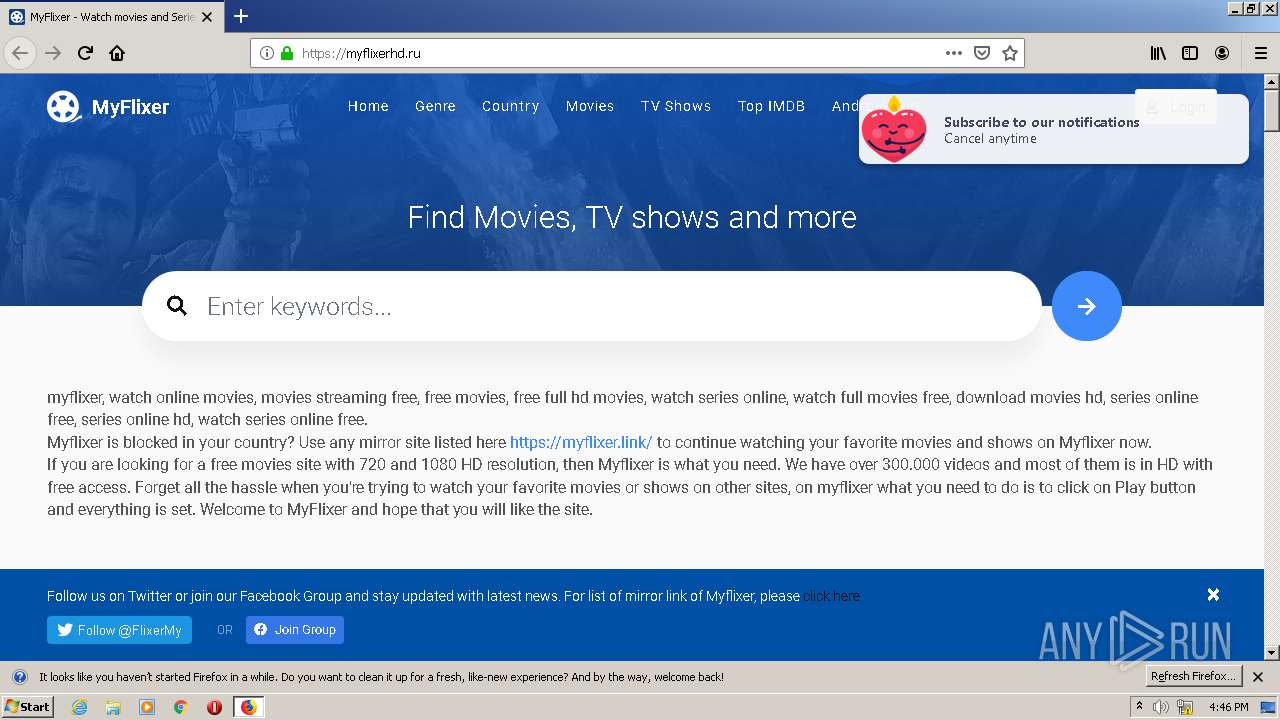Toggle the sidebar view icon
Viewport: 1280px width, 720px height.
(x=1190, y=53)
